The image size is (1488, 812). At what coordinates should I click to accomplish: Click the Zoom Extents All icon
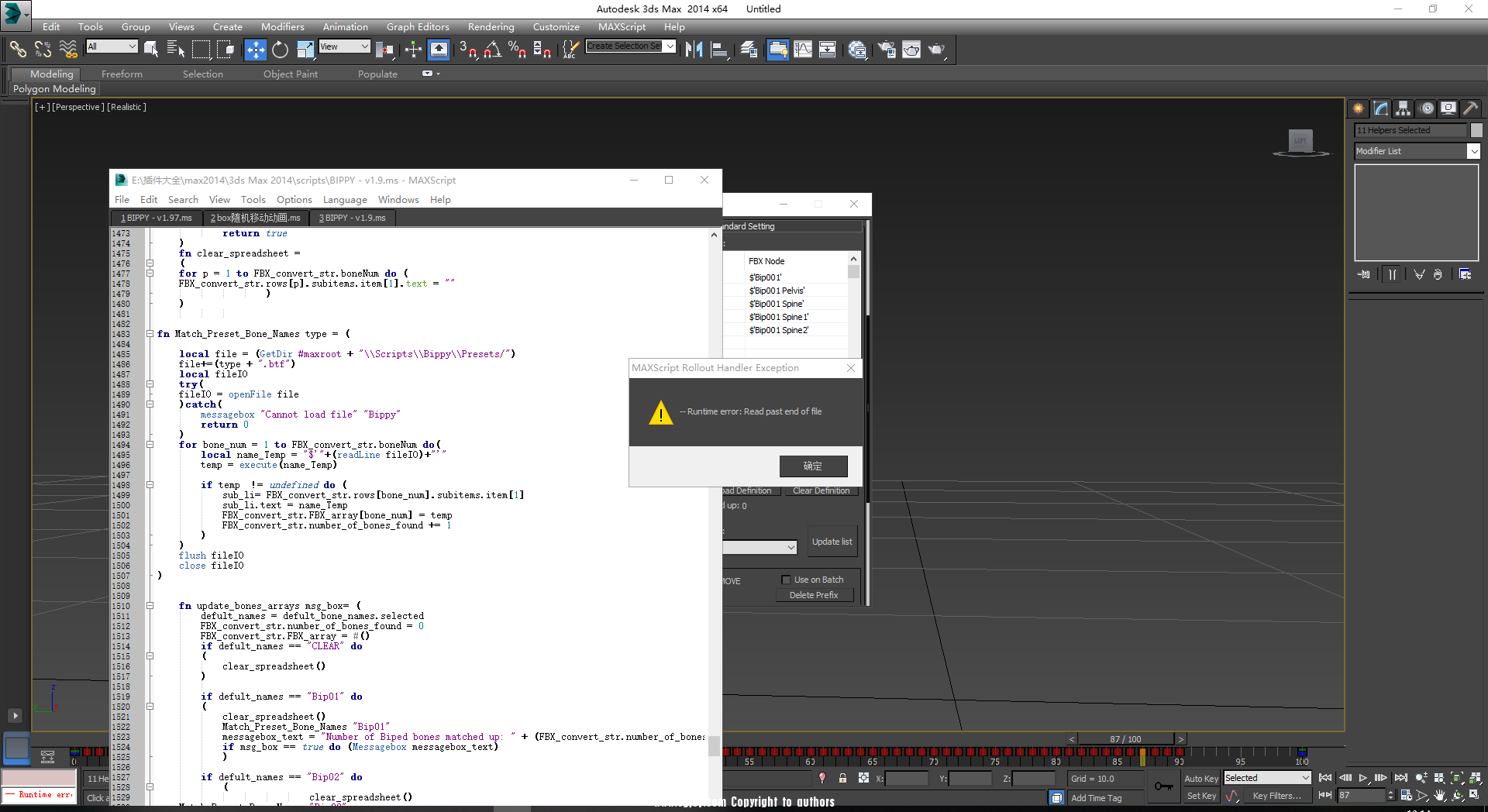[x=1475, y=778]
